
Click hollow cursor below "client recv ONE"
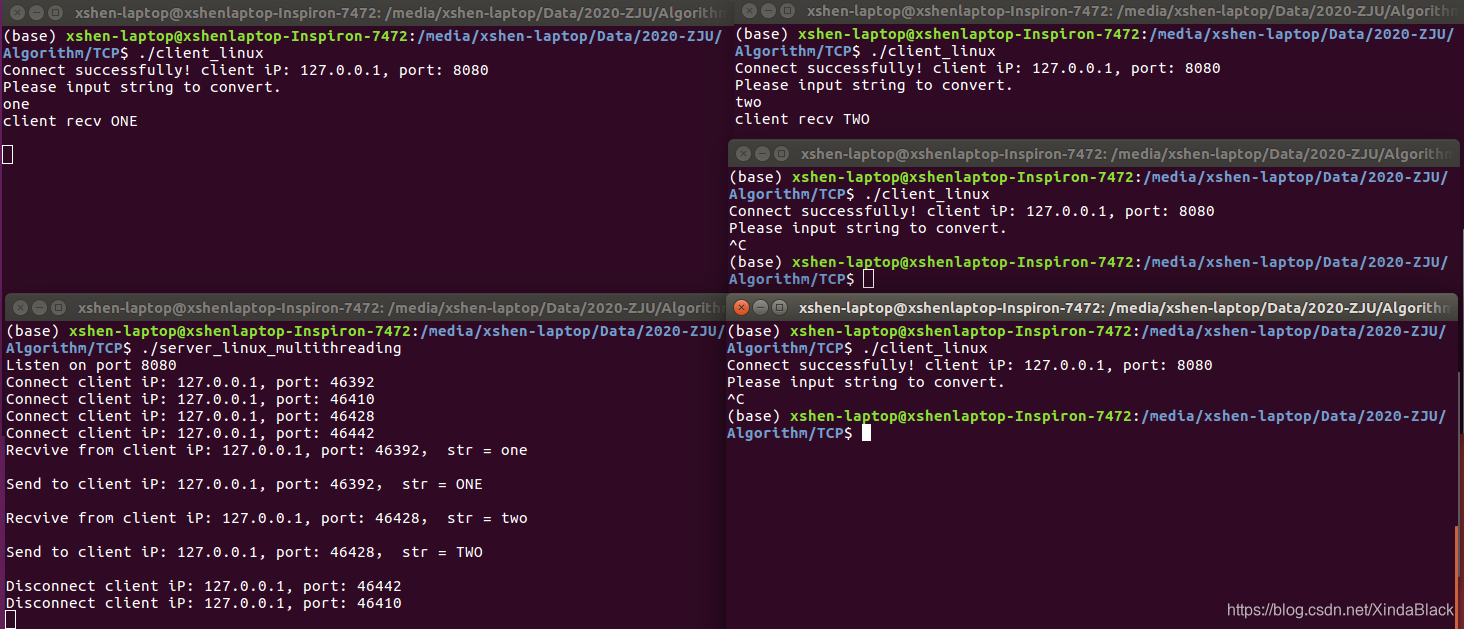[8, 154]
